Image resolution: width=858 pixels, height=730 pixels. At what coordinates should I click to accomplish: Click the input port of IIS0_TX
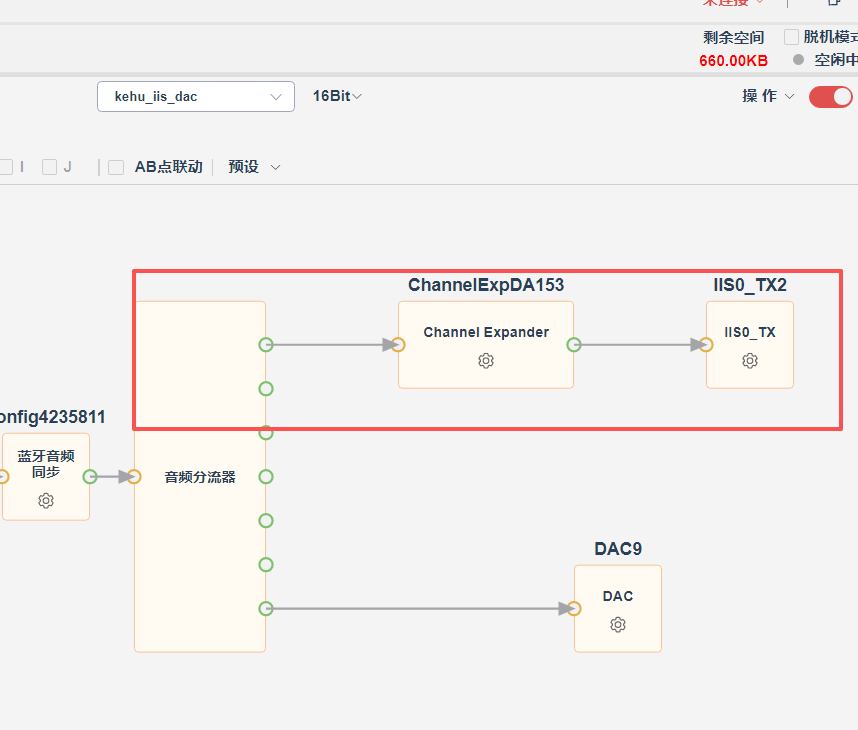(x=706, y=345)
